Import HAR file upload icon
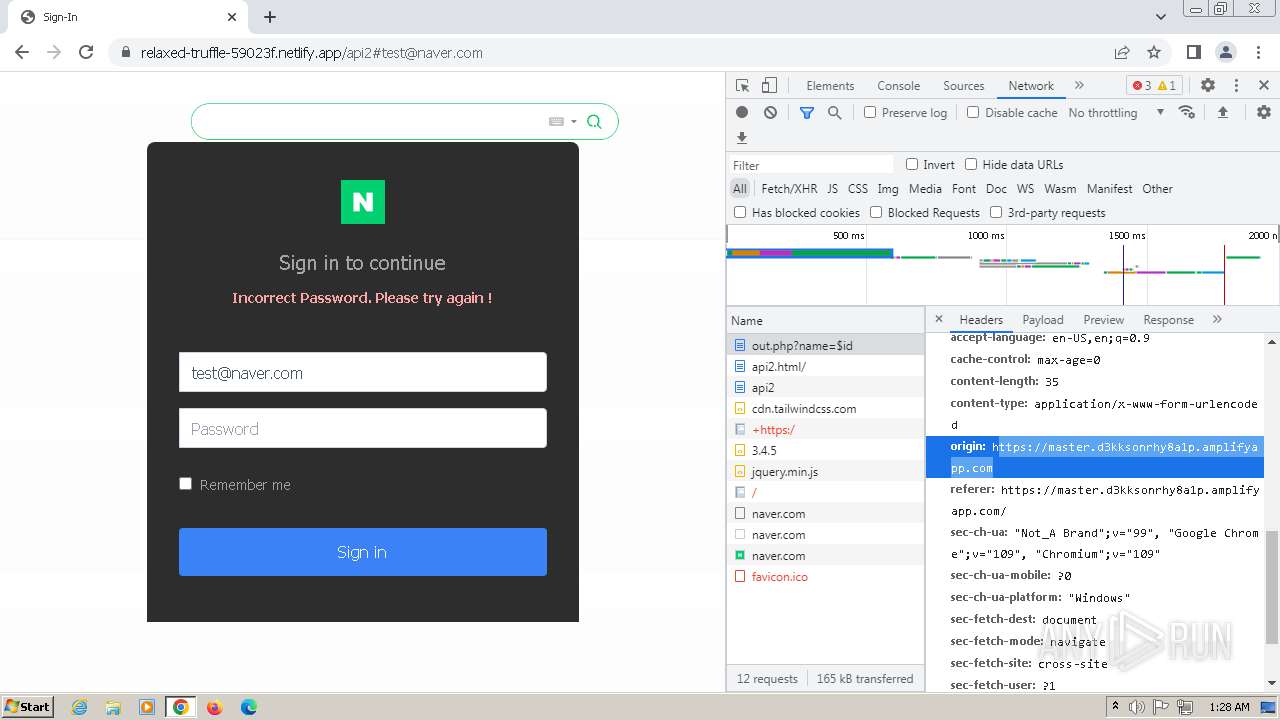This screenshot has height=720, width=1280. [x=1222, y=113]
